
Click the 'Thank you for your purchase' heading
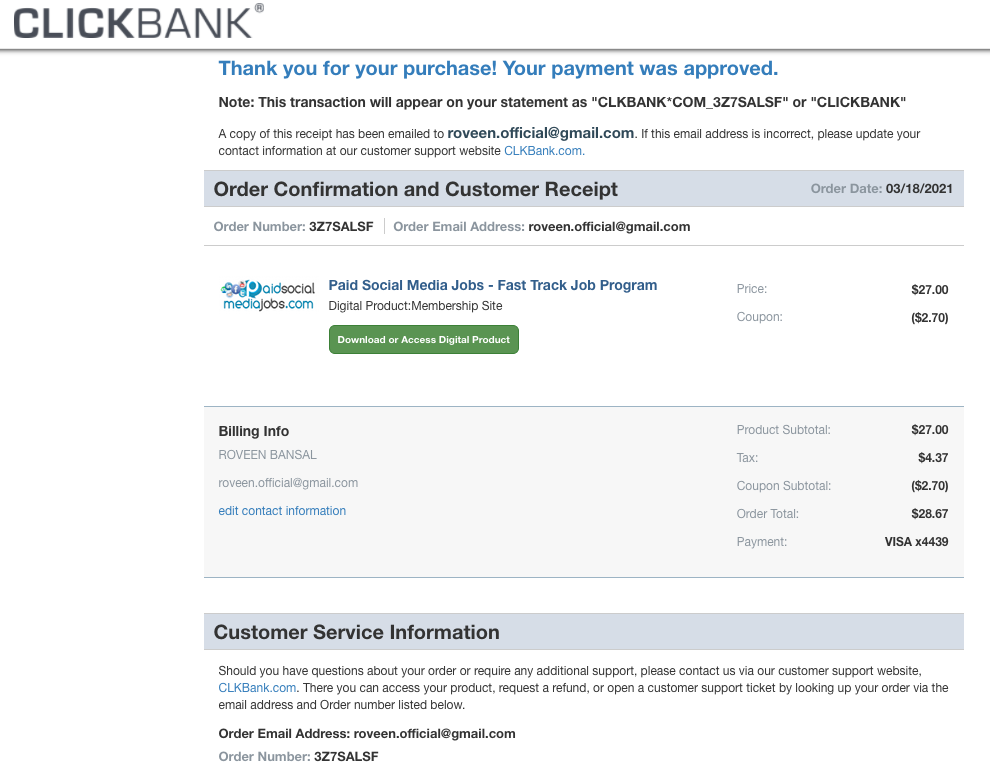click(x=498, y=69)
